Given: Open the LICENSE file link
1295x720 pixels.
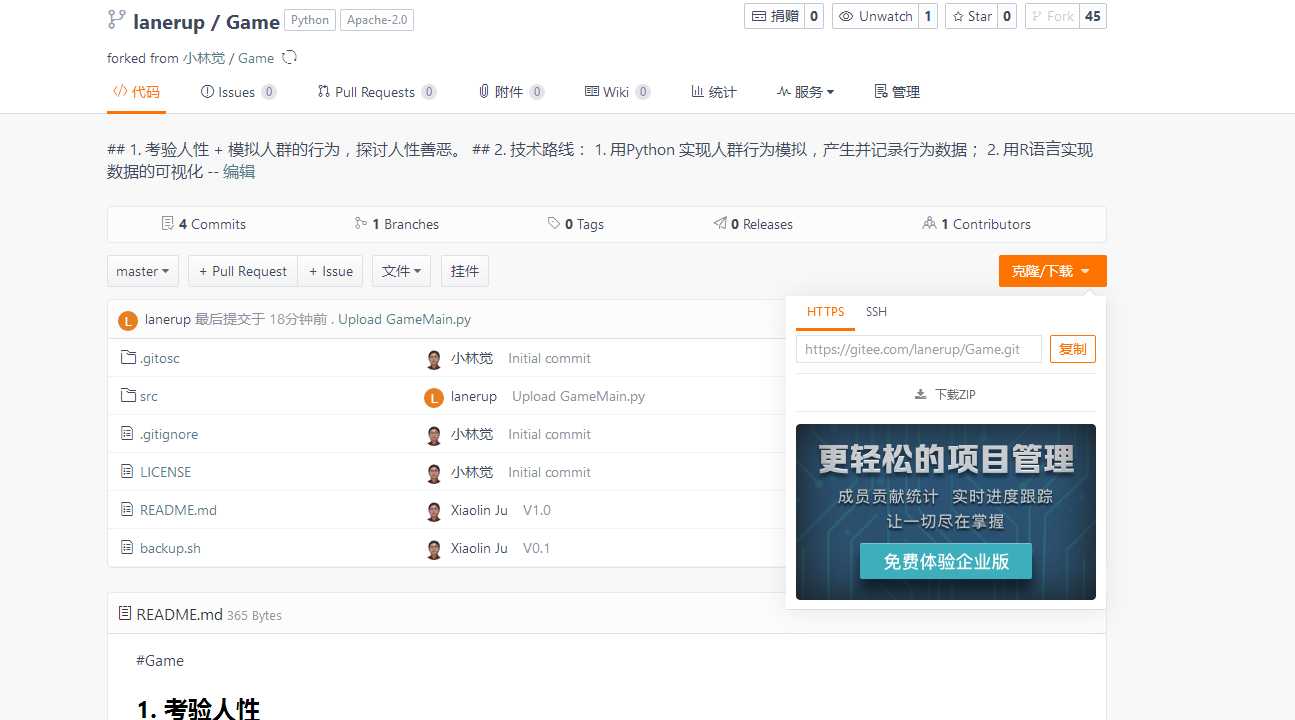Looking at the screenshot, I should click(165, 472).
